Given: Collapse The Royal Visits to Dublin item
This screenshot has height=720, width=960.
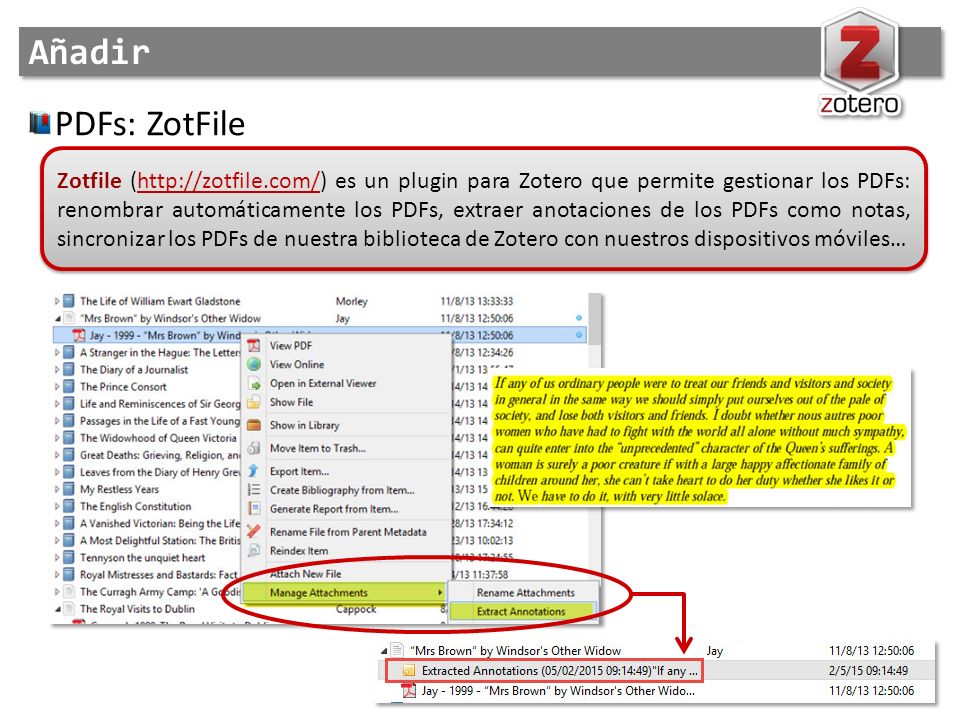Looking at the screenshot, I should point(57,609).
